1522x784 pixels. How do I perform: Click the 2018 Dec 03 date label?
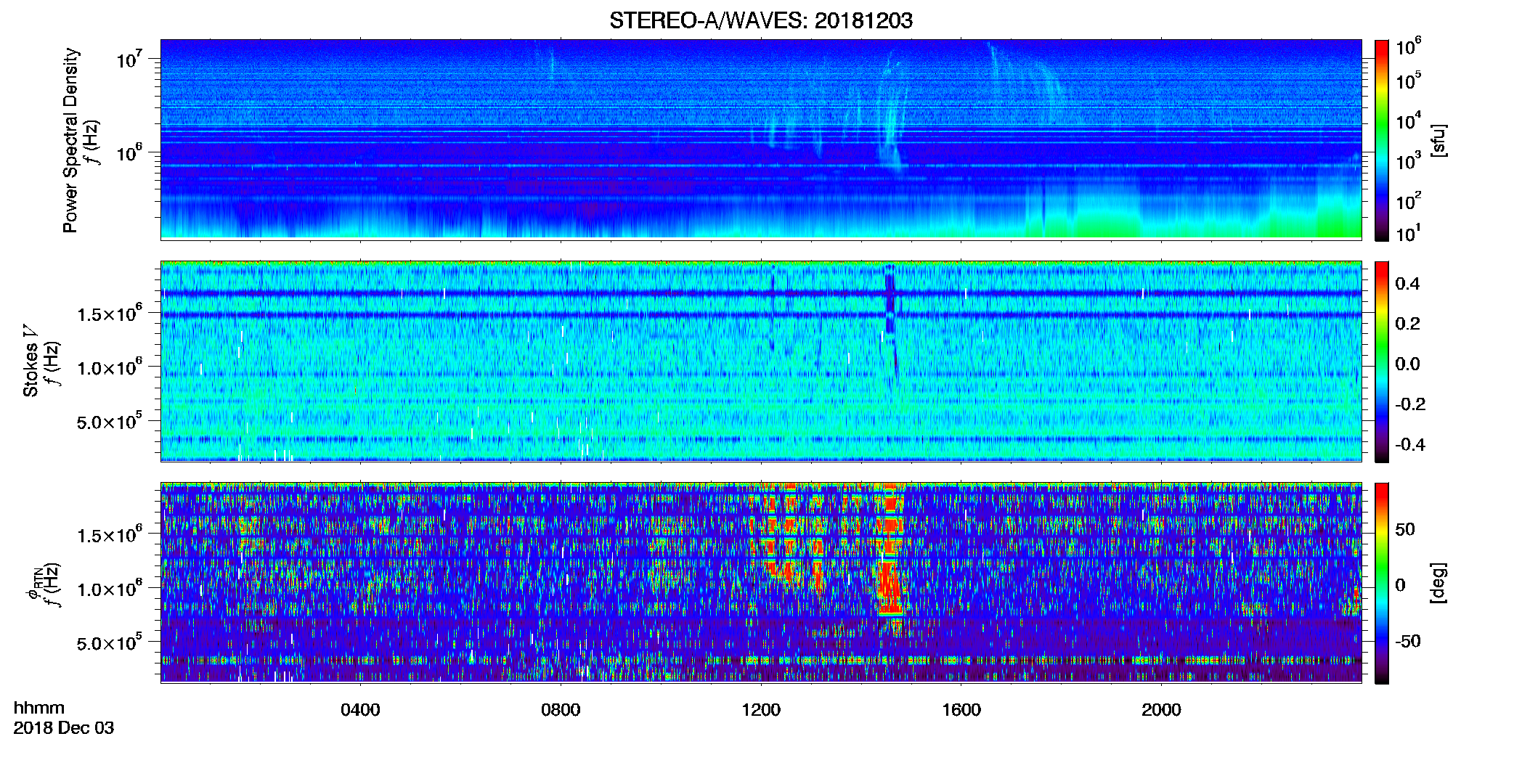pyautogui.click(x=64, y=727)
